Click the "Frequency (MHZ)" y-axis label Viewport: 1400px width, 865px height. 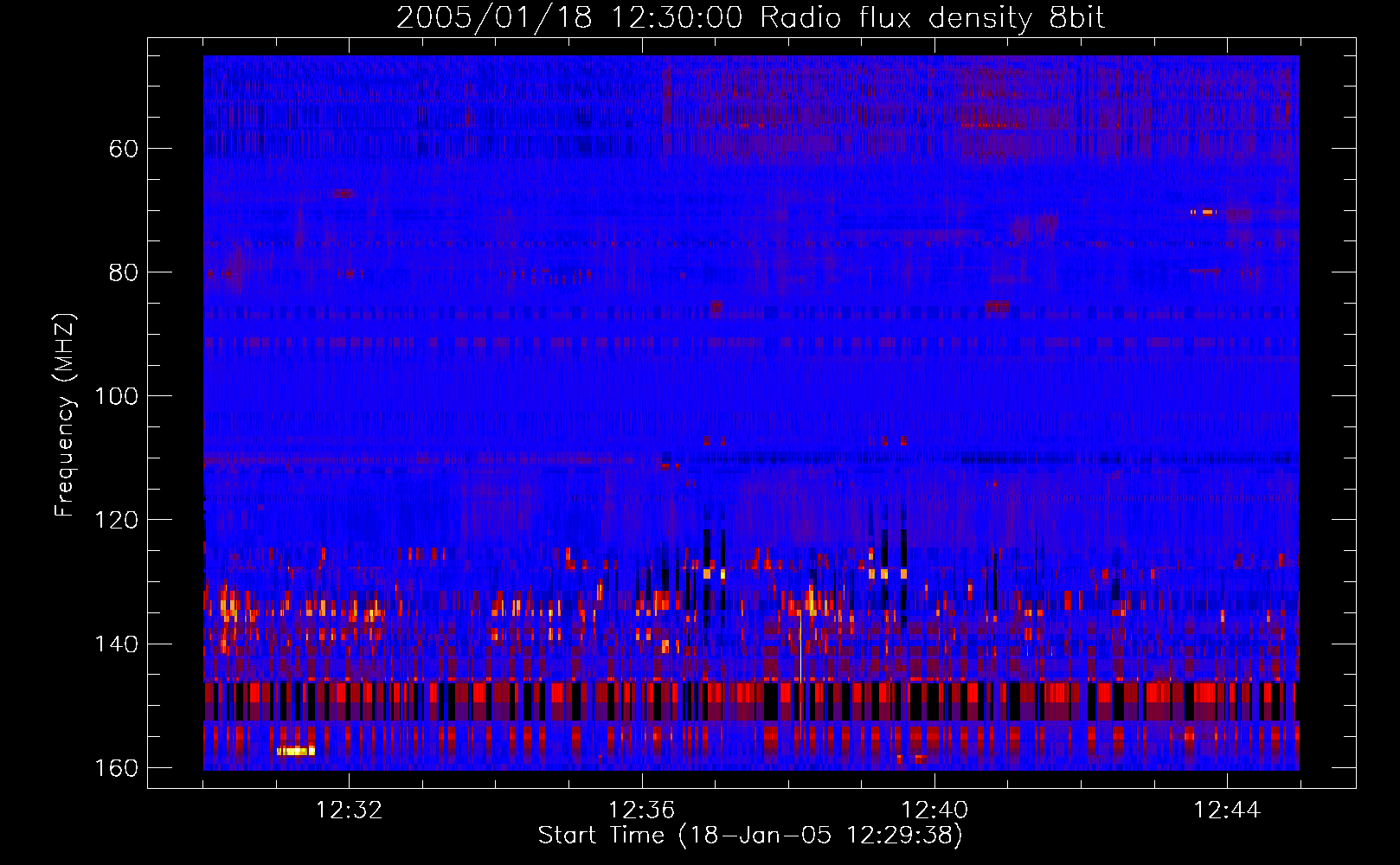(x=64, y=415)
